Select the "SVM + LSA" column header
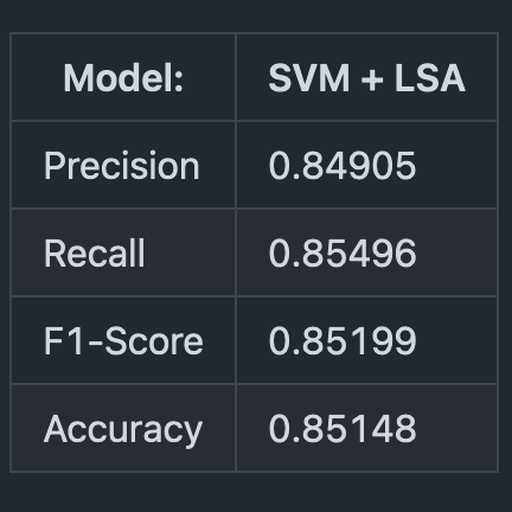Image resolution: width=512 pixels, height=512 pixels. coord(367,78)
